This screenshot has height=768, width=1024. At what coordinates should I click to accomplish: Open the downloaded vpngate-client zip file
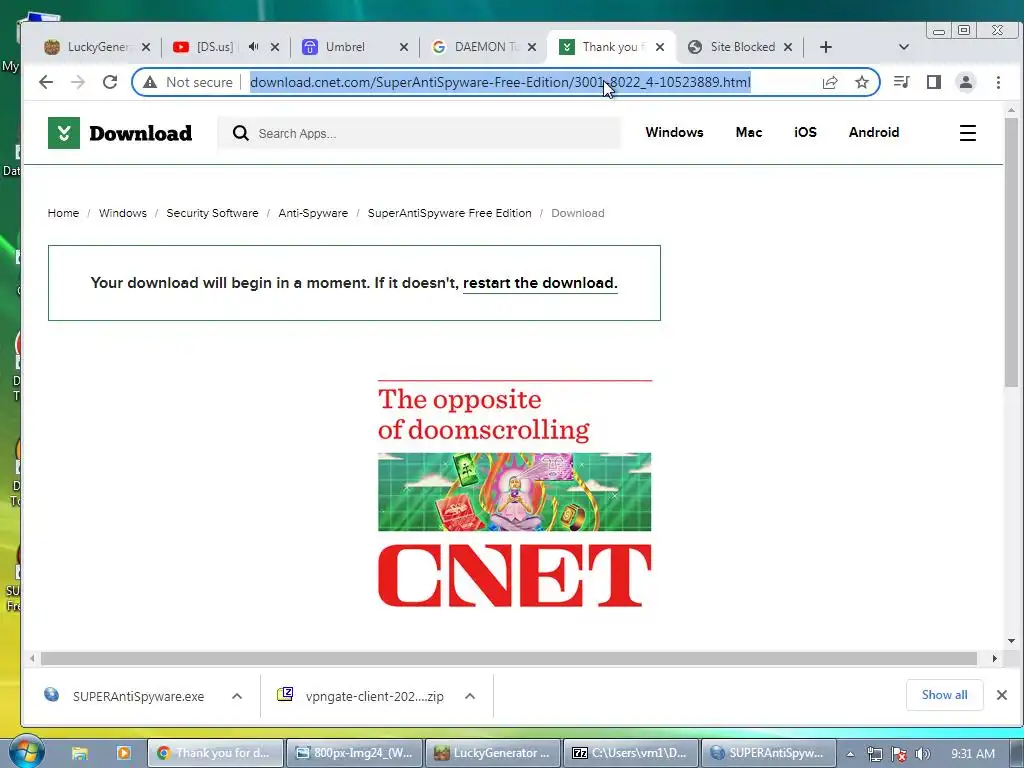point(361,696)
